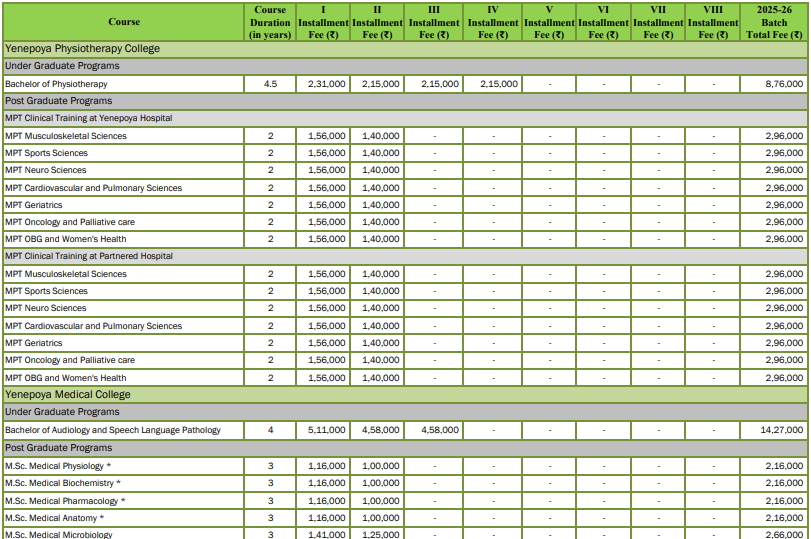
Task: Select the VIII Installment Fee header
Action: coord(713,22)
